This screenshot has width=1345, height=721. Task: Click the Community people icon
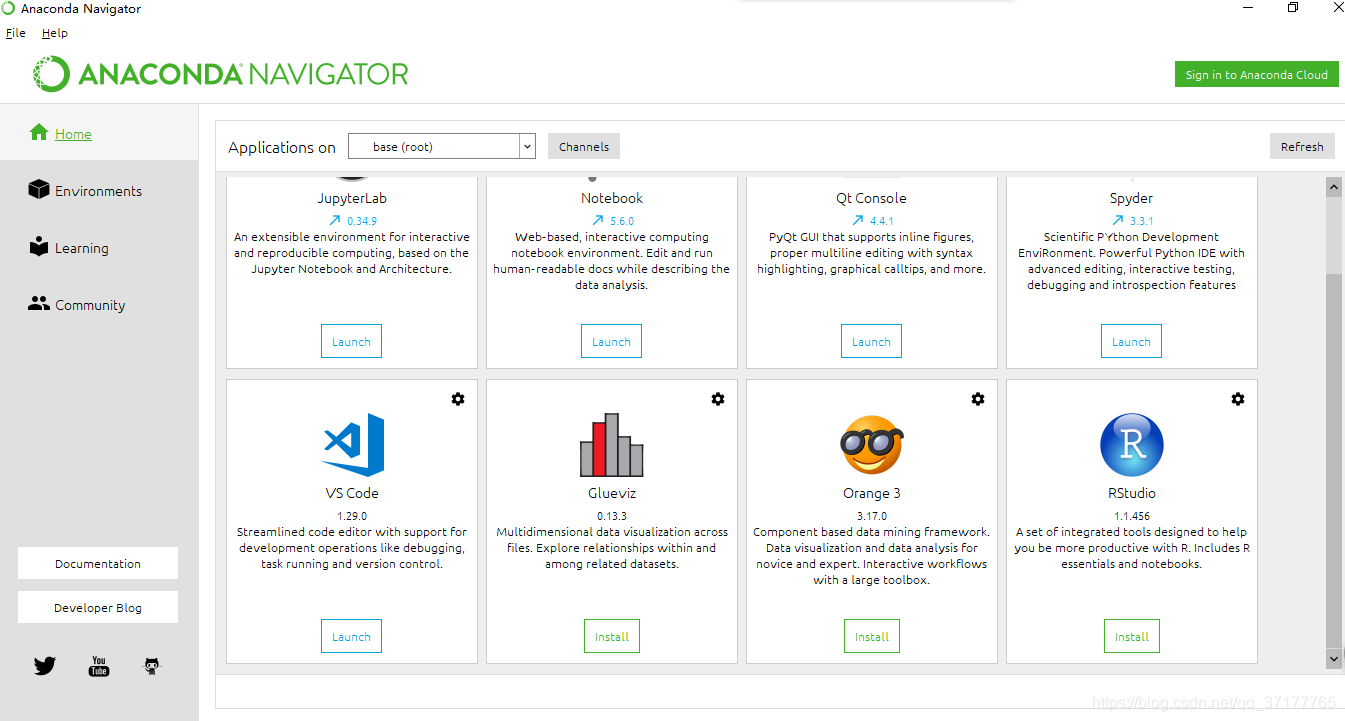tap(39, 303)
